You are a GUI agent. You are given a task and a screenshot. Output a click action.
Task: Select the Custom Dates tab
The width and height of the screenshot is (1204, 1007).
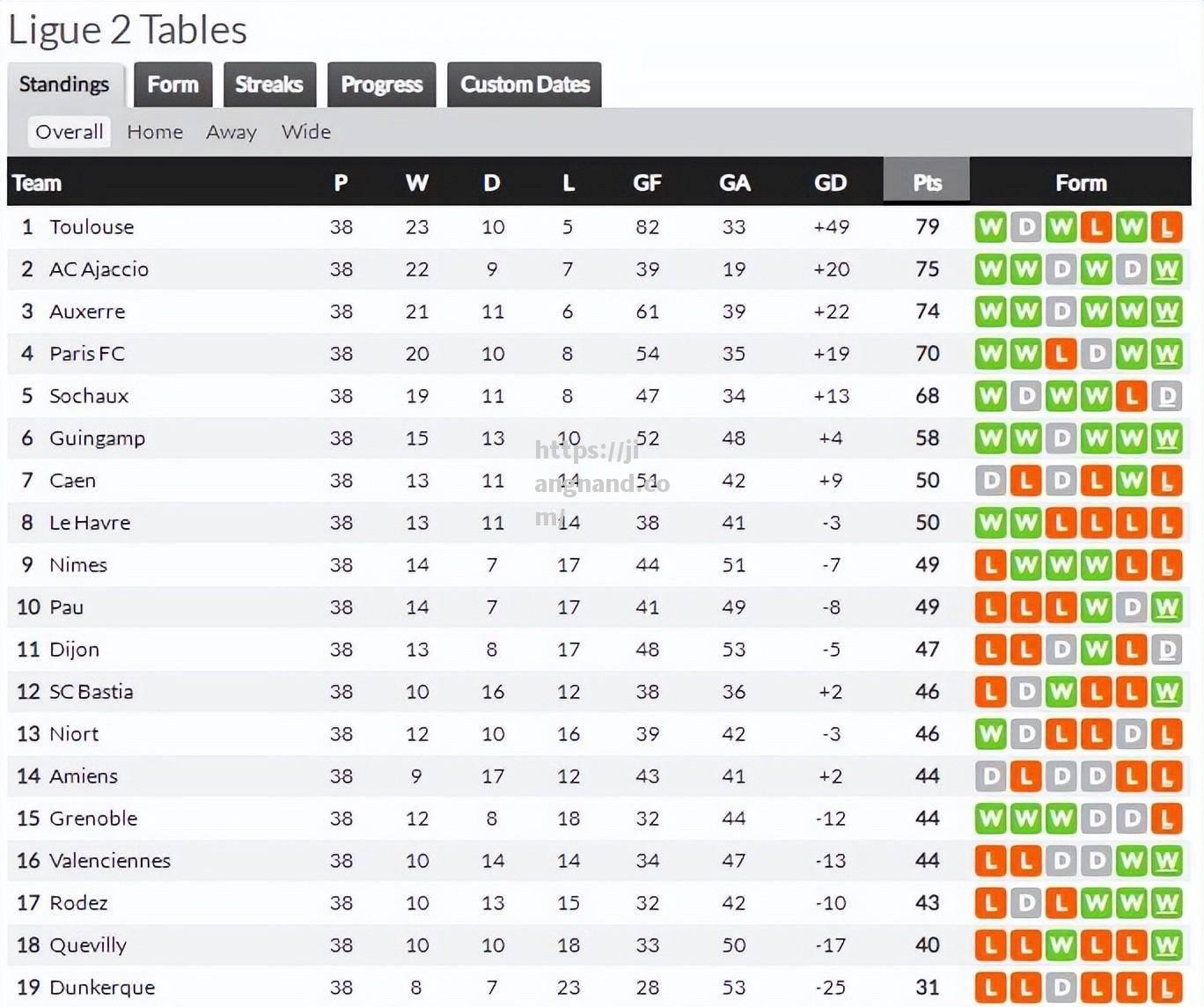(x=525, y=85)
